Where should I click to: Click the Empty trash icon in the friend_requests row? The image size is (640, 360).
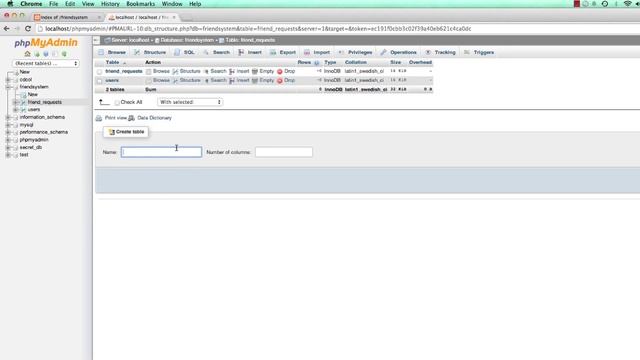click(x=255, y=71)
